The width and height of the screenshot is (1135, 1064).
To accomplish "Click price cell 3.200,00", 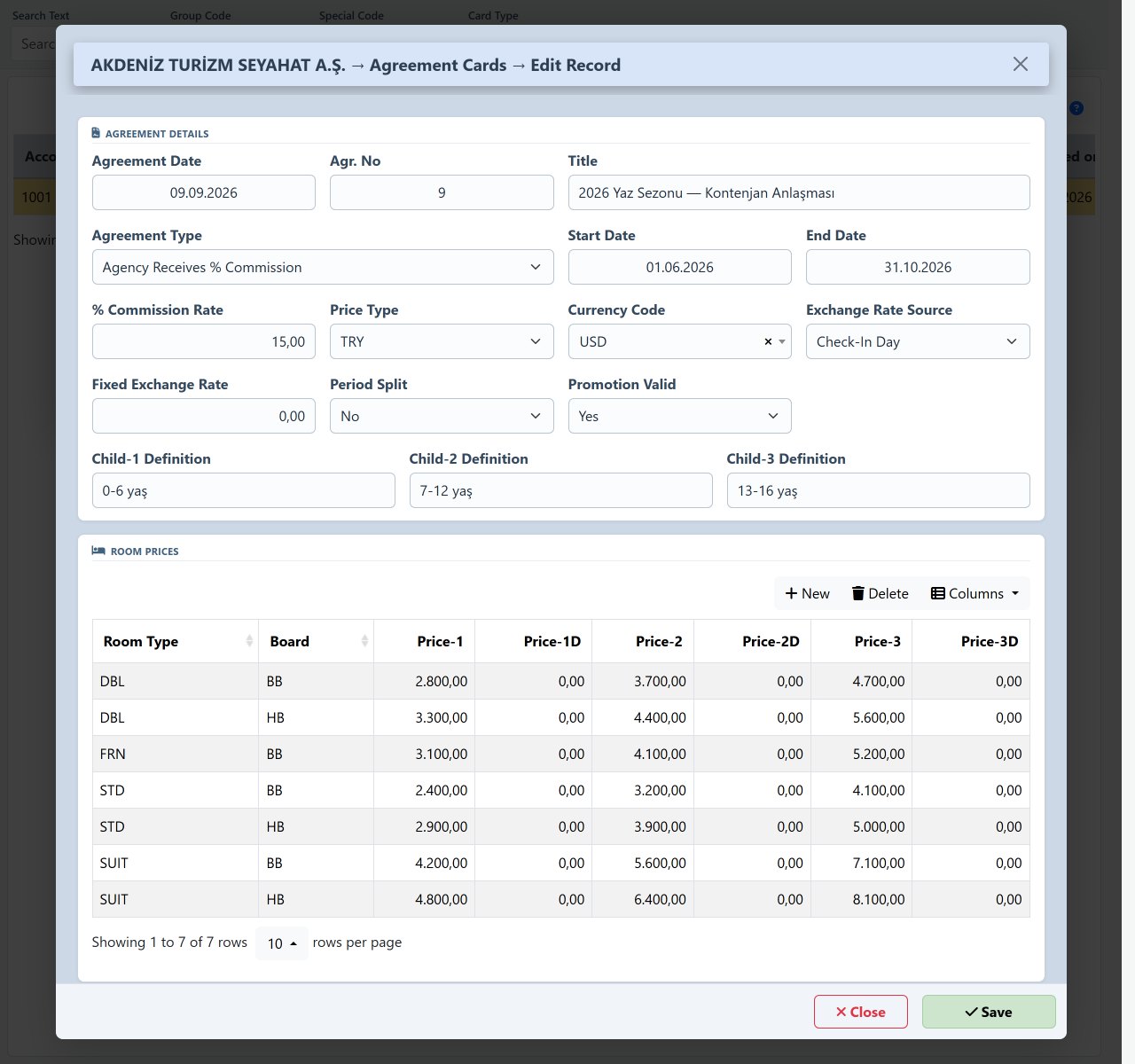I will click(643, 790).
